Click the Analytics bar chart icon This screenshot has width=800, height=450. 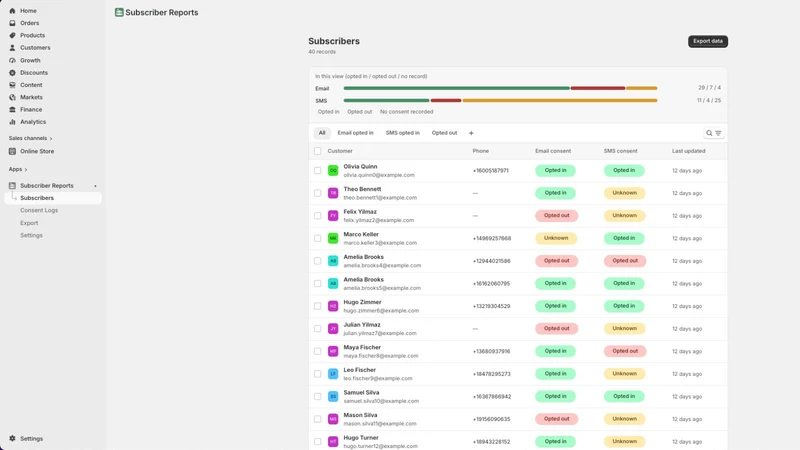[12, 121]
